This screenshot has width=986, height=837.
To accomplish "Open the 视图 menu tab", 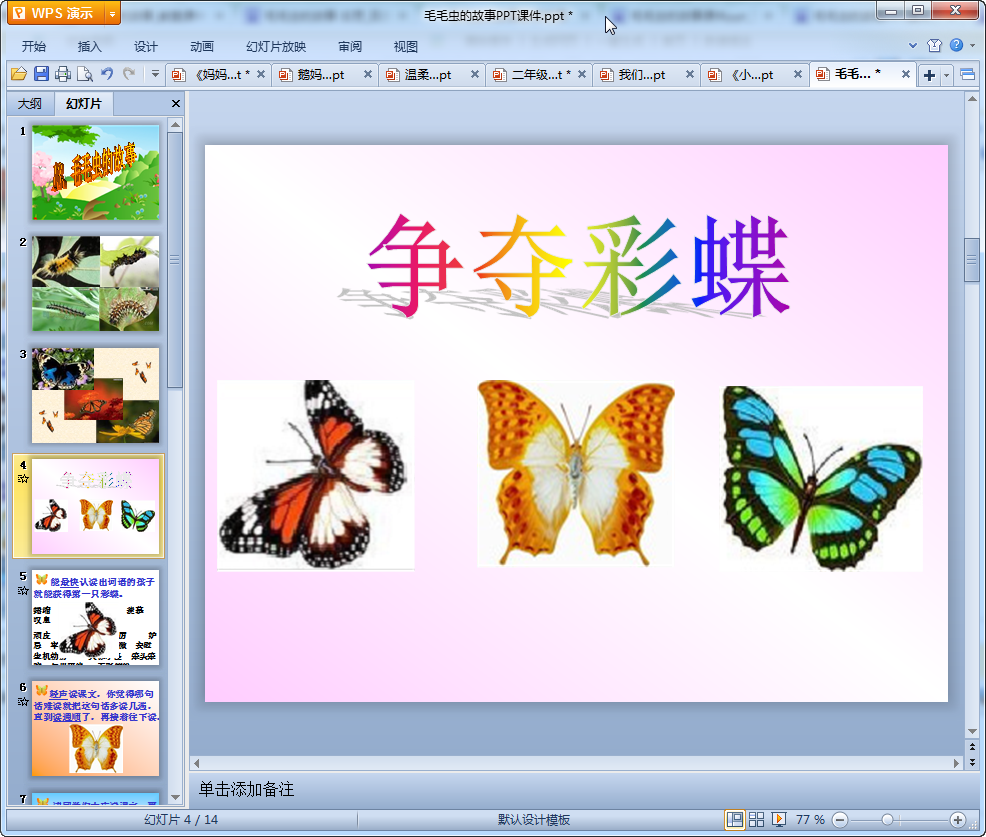I will [x=406, y=47].
